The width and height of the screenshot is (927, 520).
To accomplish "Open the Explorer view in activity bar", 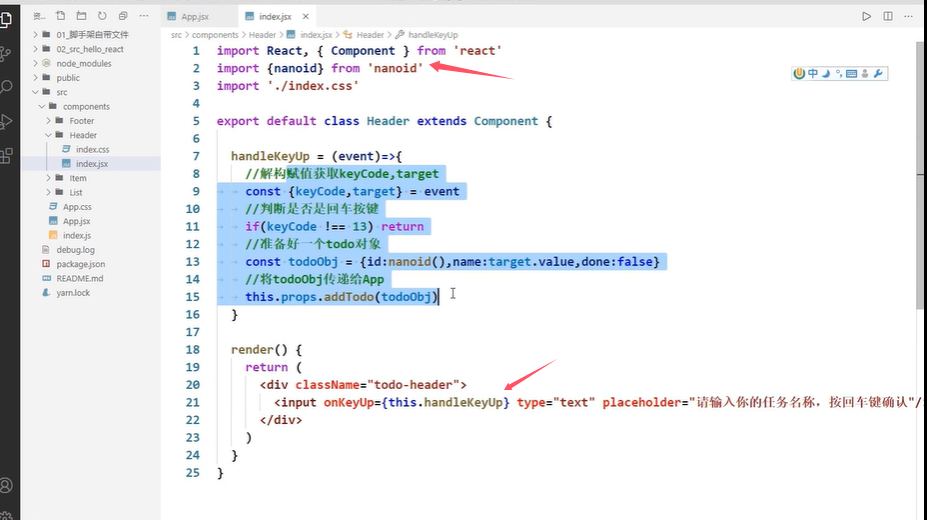I will tap(7, 20).
